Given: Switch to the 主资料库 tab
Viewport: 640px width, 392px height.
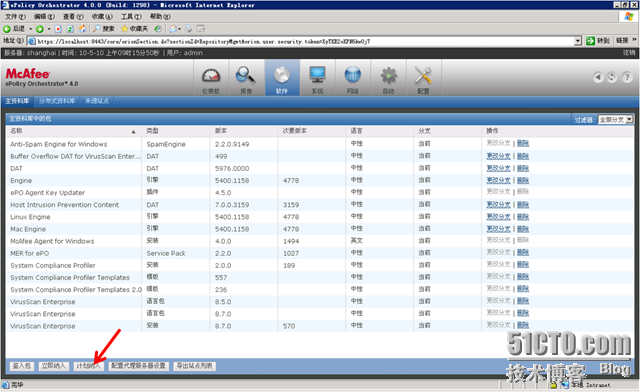Looking at the screenshot, I should pos(18,101).
